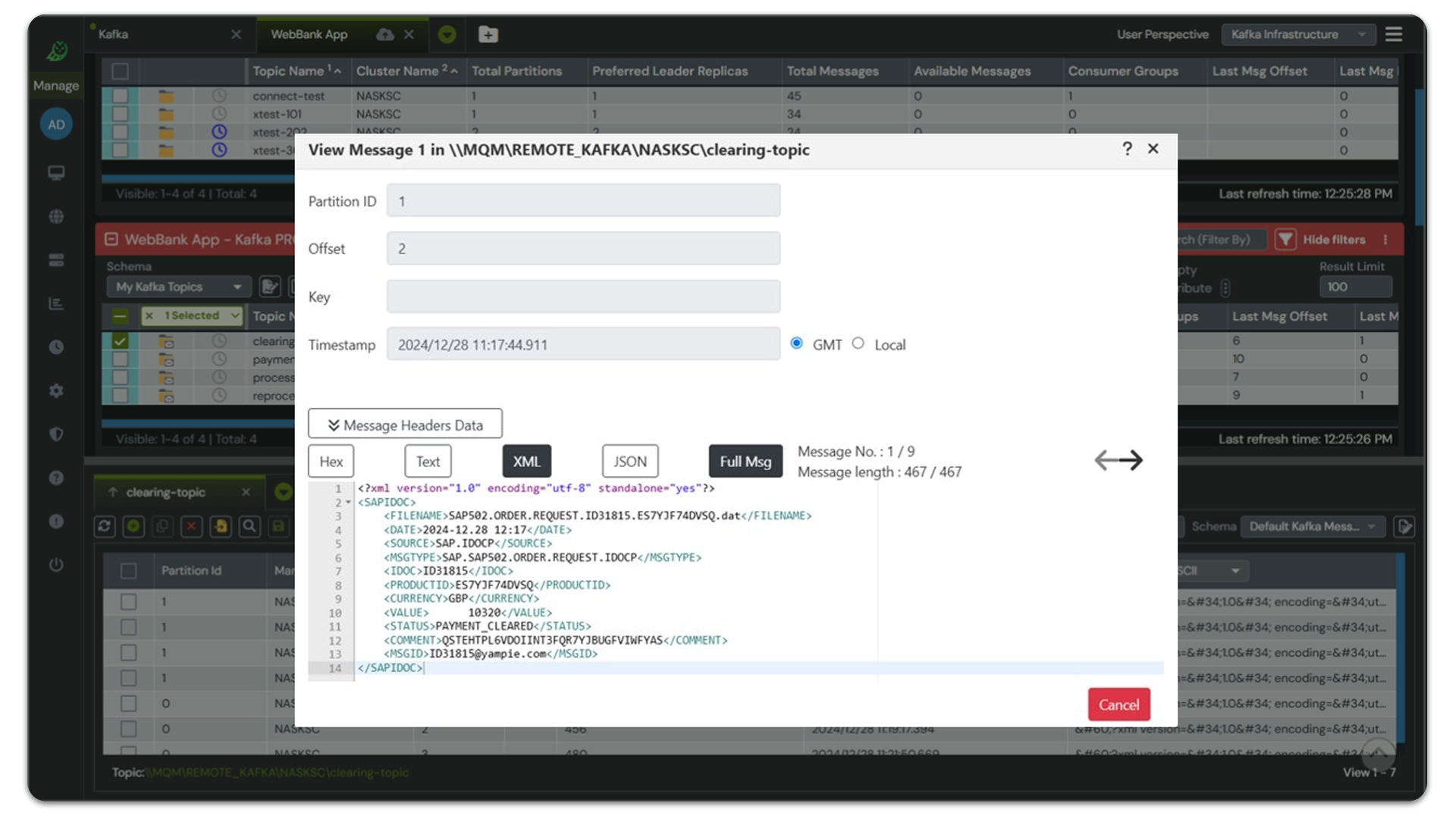Click the Timestamp field in dialog

click(x=583, y=344)
